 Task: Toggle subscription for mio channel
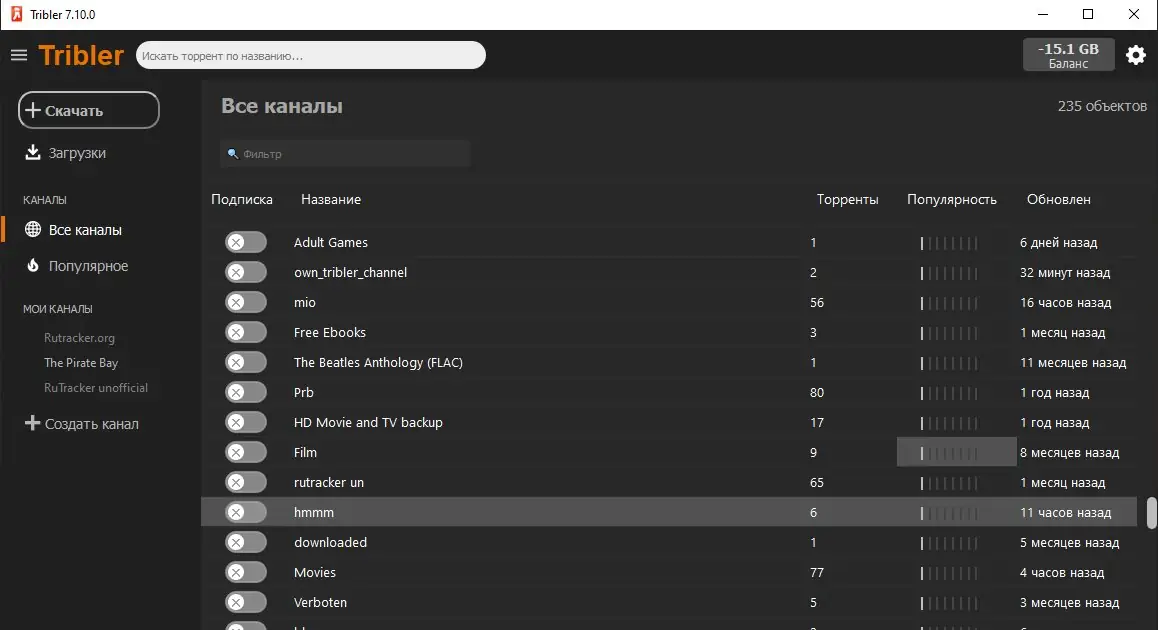tap(246, 302)
